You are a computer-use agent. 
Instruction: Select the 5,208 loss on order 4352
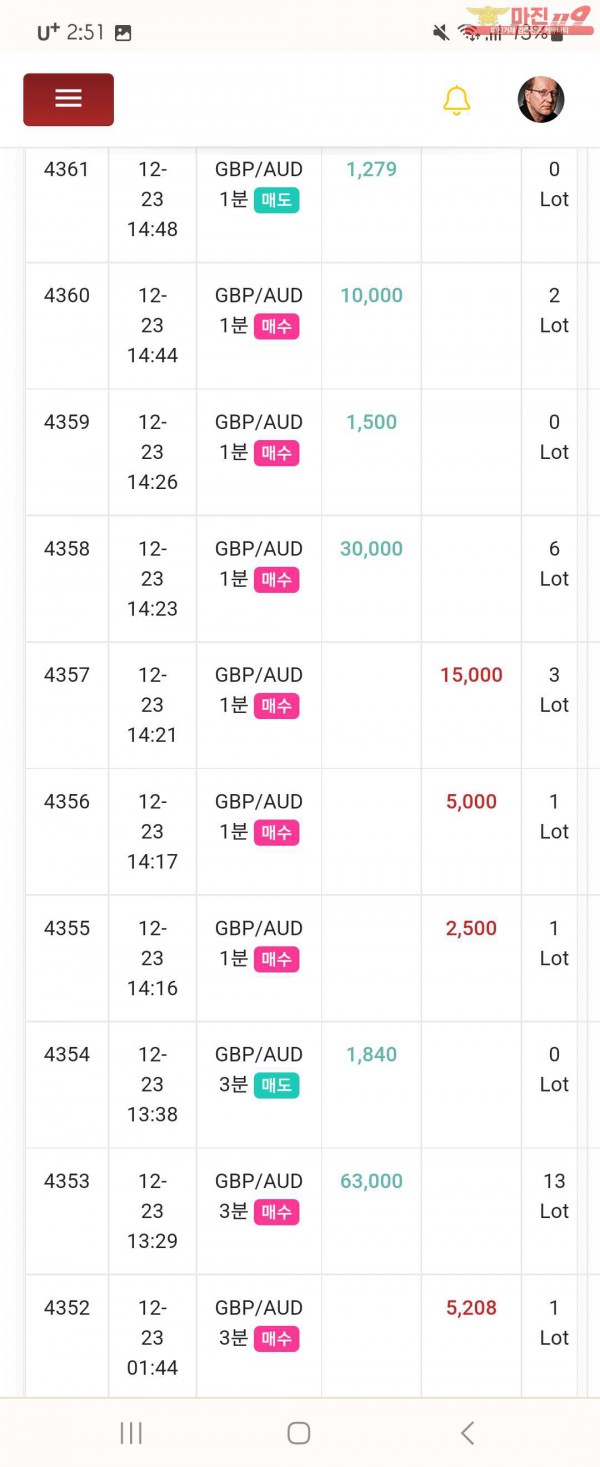coord(471,1308)
